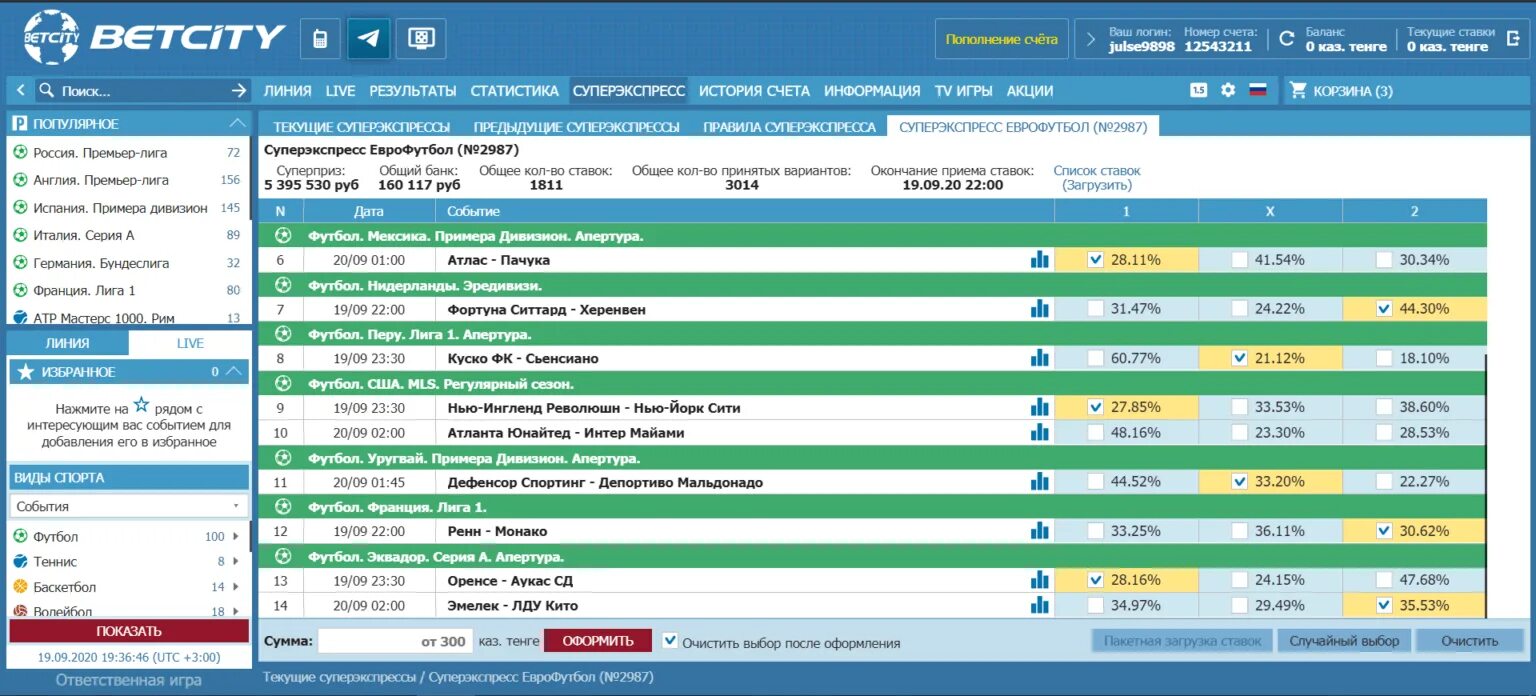Screen dimensions: 1536x696
Task: Open statistics chart for Ренн - Монако
Action: tap(1040, 531)
